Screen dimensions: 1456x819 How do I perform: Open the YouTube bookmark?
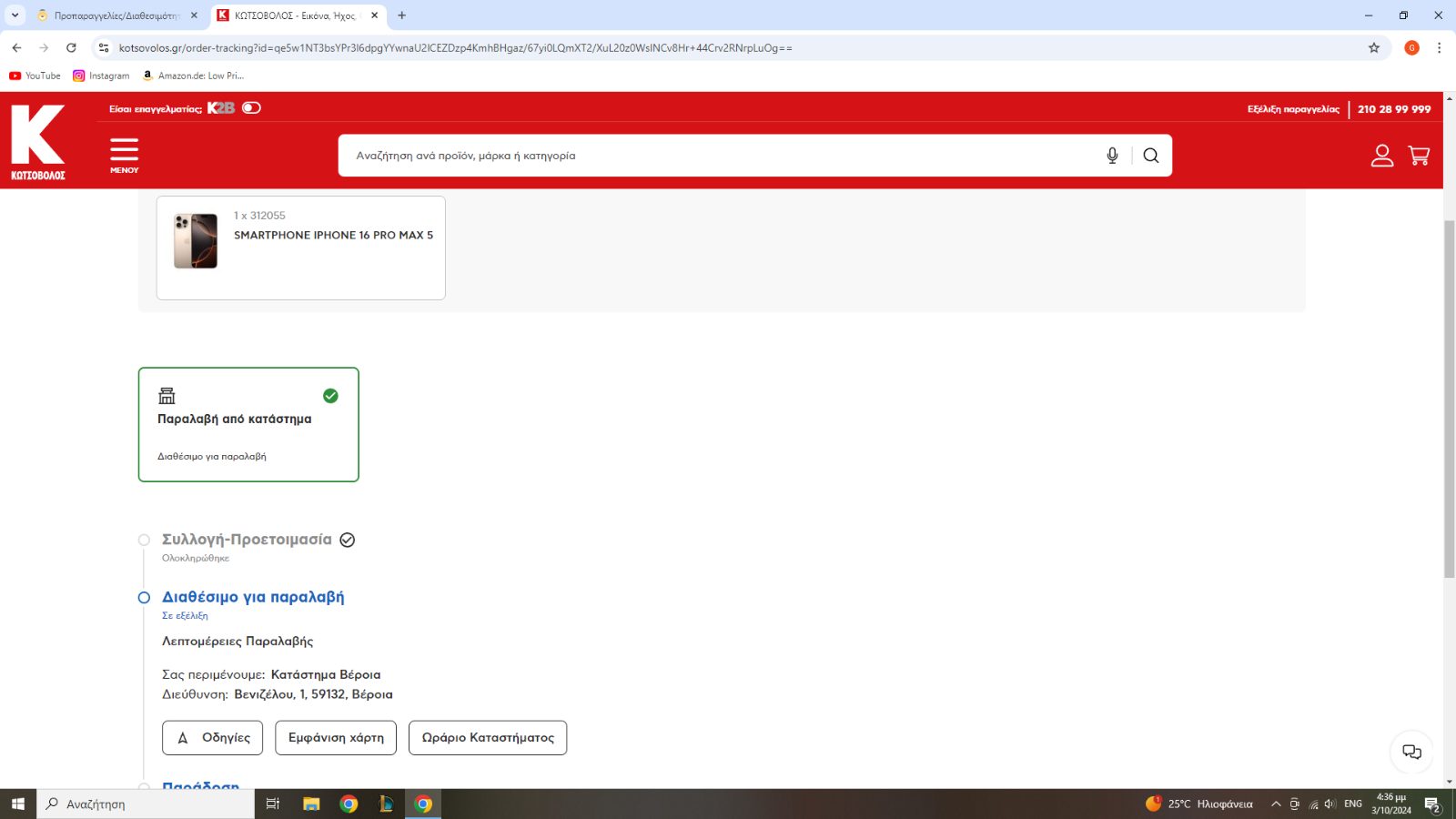[35, 76]
